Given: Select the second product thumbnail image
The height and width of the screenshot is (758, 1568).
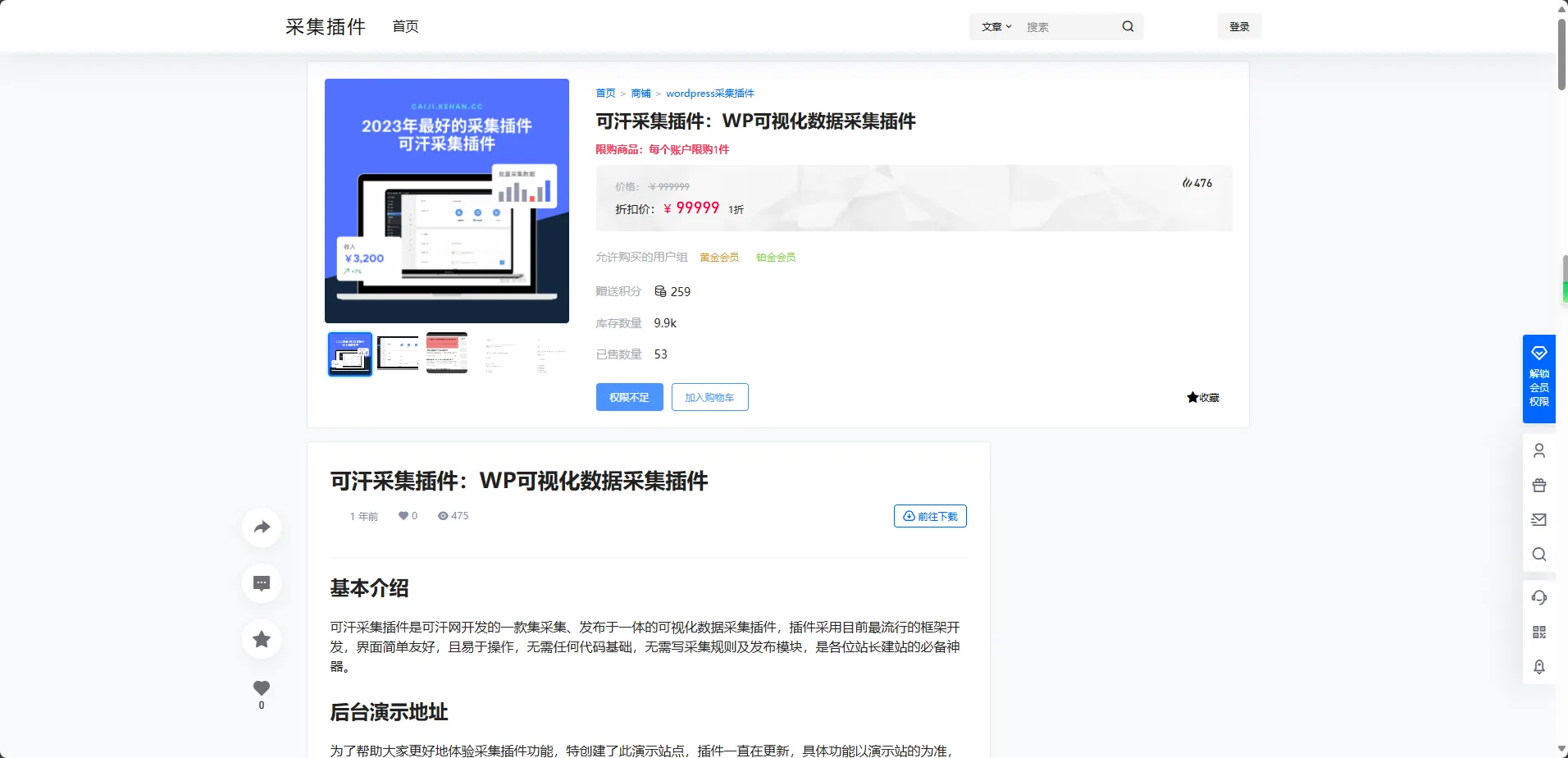Looking at the screenshot, I should coord(398,354).
